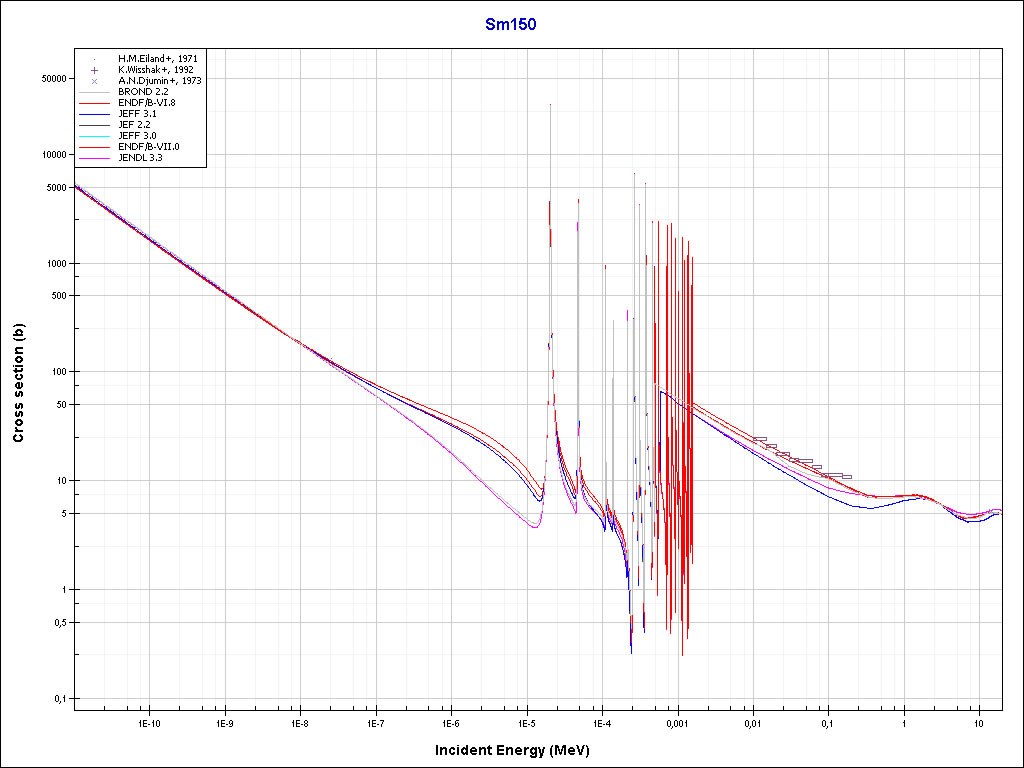Click the red ENDF/B-VI.8 line sample
Viewport: 1024px width, 768px height.
[x=94, y=103]
